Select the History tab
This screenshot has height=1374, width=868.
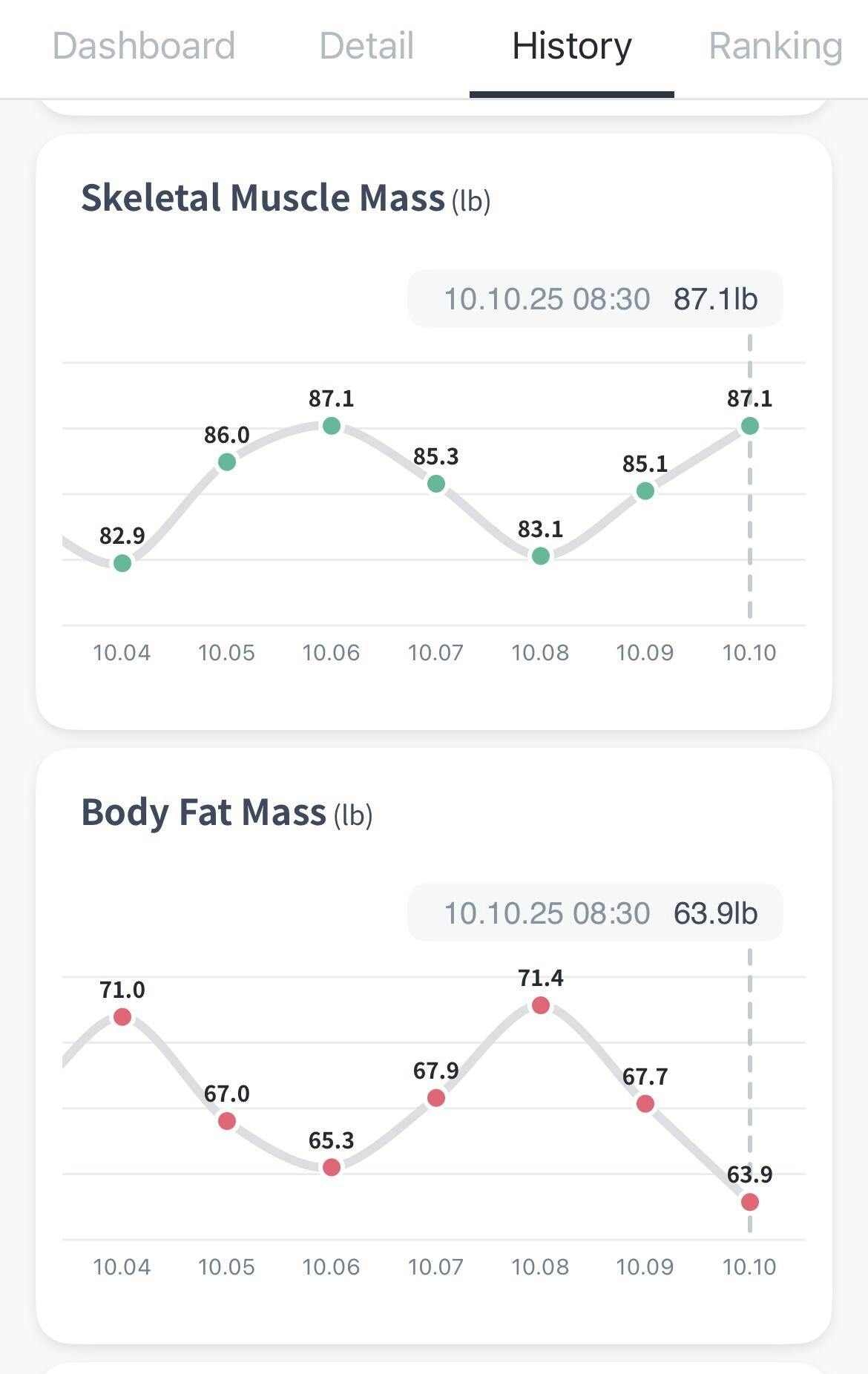click(x=571, y=46)
